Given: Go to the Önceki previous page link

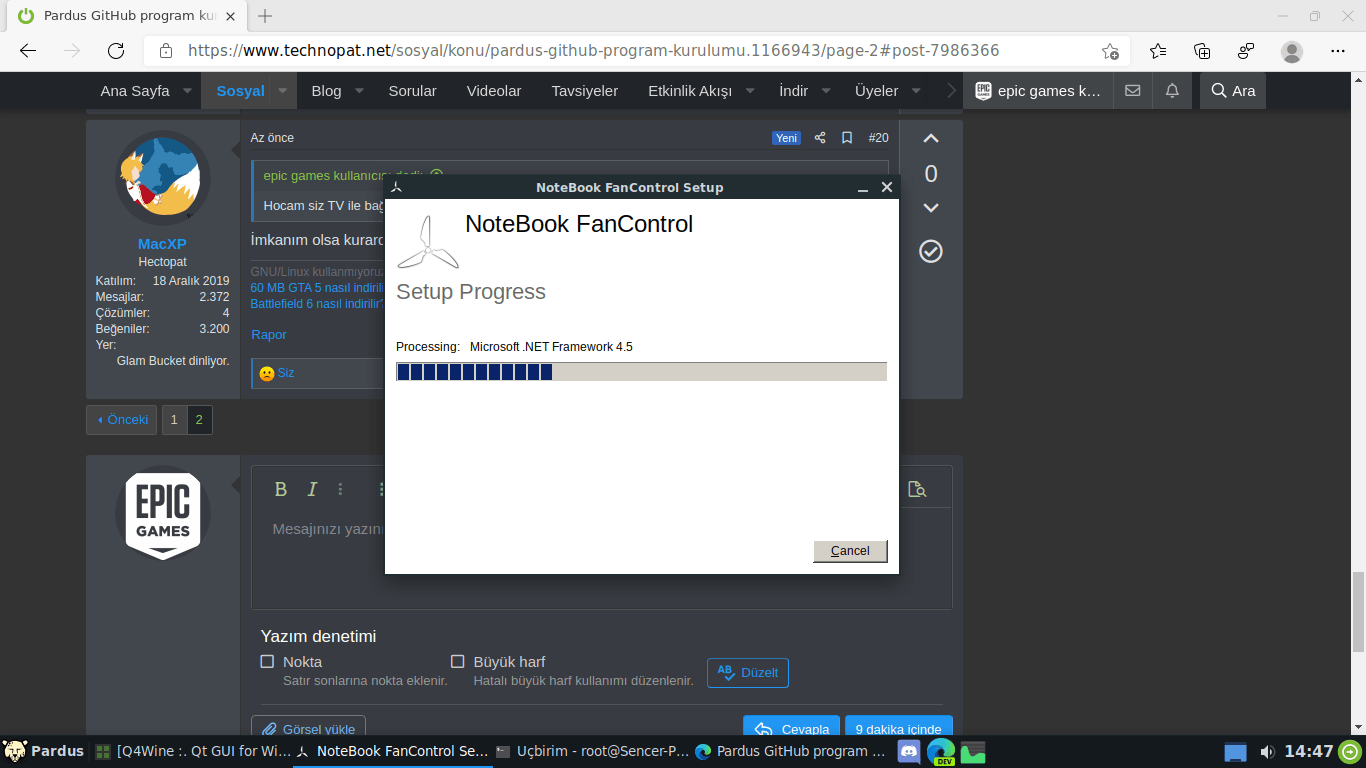Looking at the screenshot, I should pyautogui.click(x=122, y=420).
